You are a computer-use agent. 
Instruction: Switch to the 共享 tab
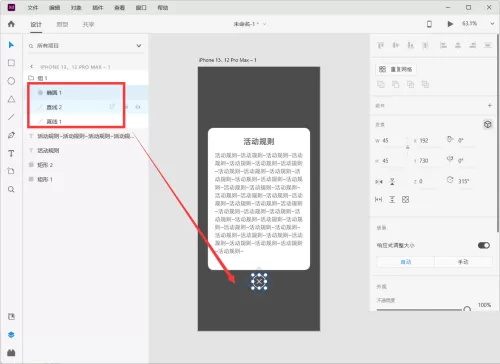[x=88, y=24]
